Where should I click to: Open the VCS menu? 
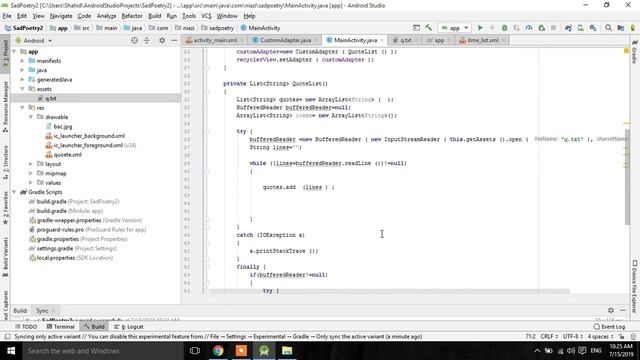point(206,16)
